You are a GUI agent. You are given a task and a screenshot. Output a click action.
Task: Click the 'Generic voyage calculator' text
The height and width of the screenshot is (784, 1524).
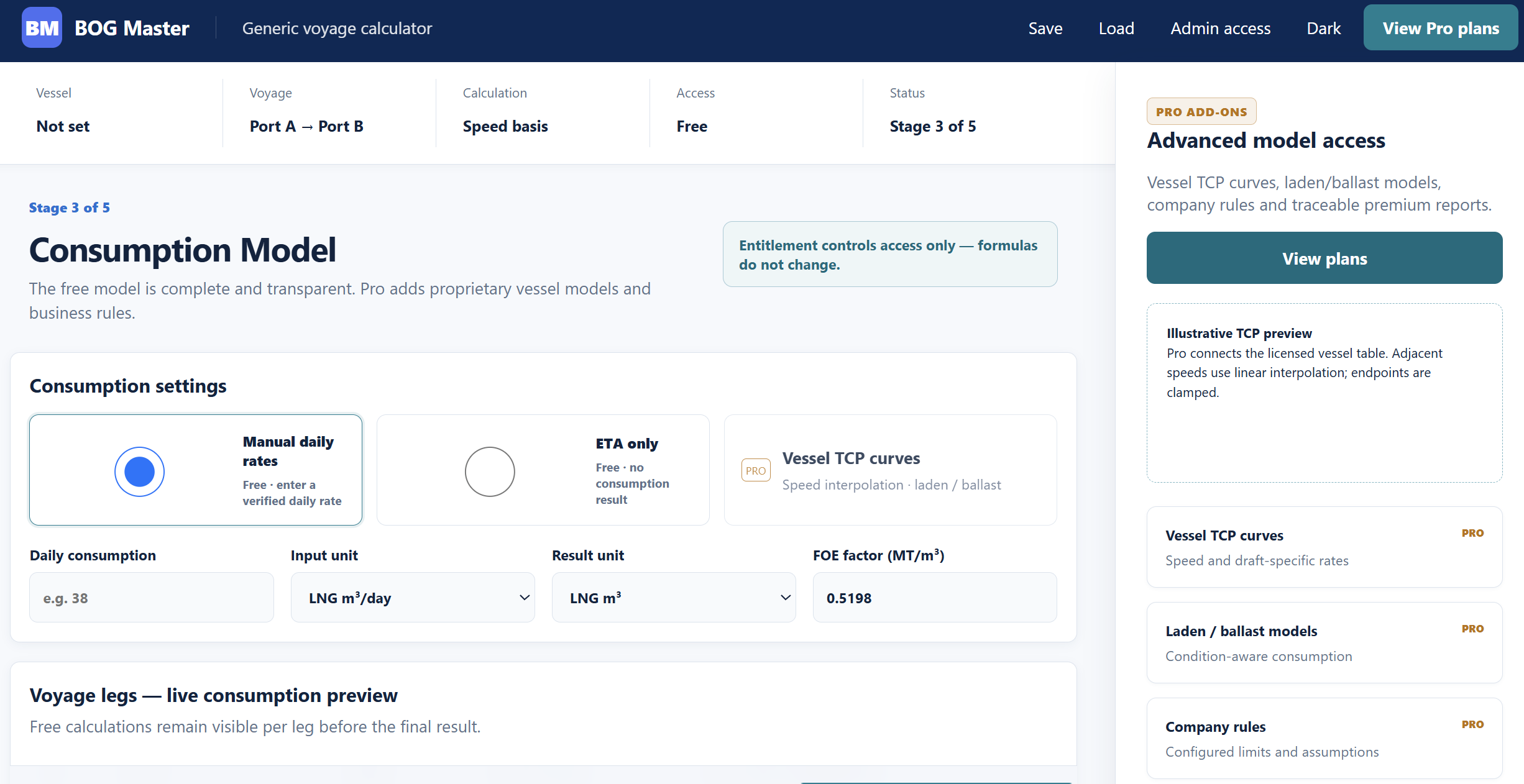(337, 28)
